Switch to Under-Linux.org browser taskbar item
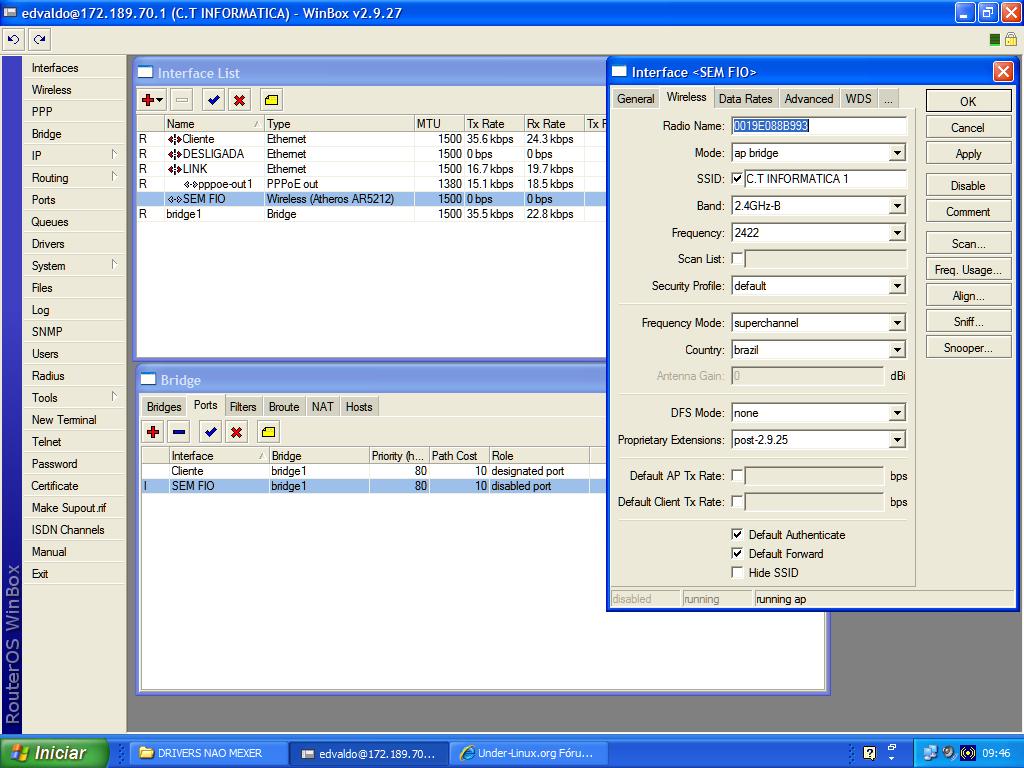The image size is (1024, 768). (530, 753)
